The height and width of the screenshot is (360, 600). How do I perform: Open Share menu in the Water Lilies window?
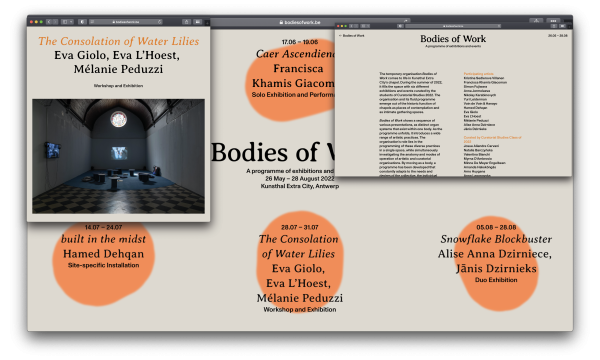(x=186, y=22)
